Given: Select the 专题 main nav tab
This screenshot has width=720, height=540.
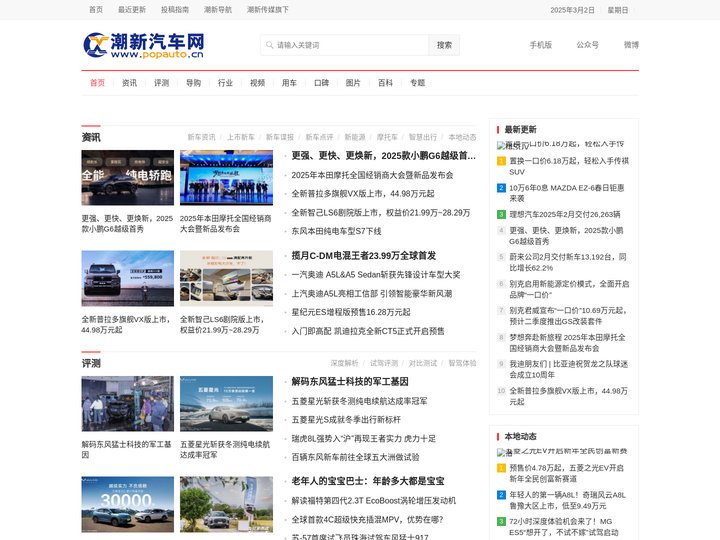Looking at the screenshot, I should 417,83.
